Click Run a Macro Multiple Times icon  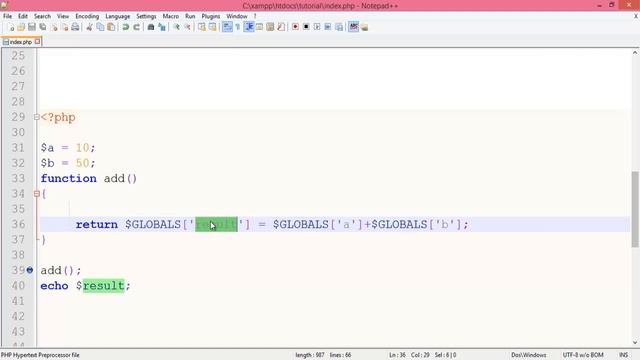pyautogui.click(x=328, y=27)
